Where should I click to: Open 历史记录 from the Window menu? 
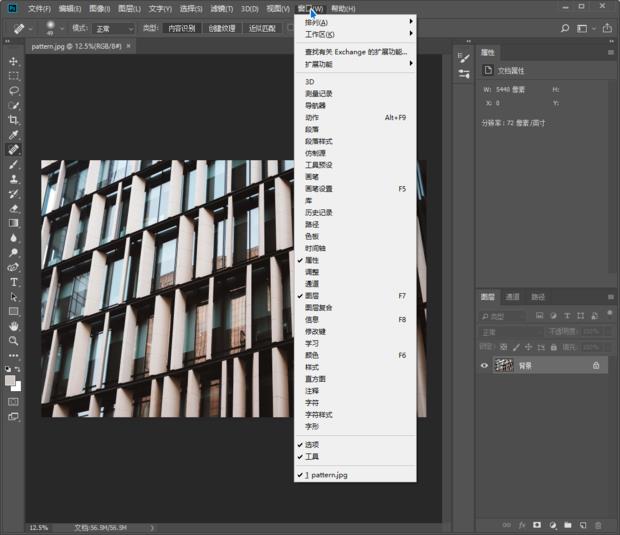coord(319,212)
